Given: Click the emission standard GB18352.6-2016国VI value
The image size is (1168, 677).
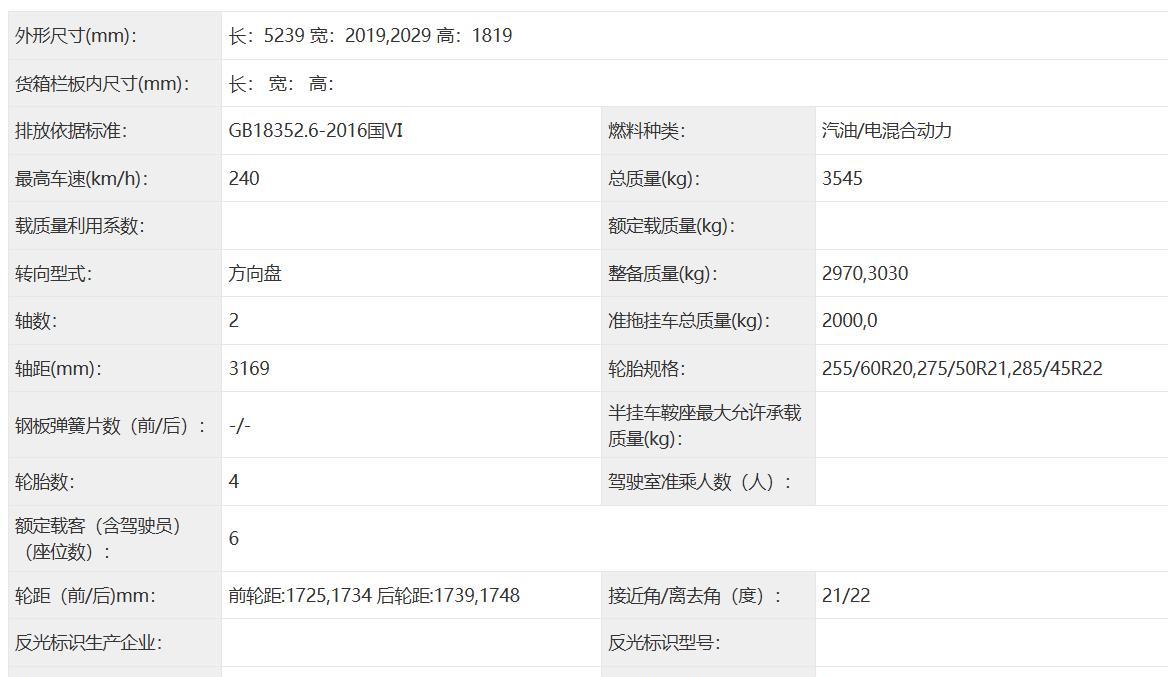Looking at the screenshot, I should tap(316, 131).
